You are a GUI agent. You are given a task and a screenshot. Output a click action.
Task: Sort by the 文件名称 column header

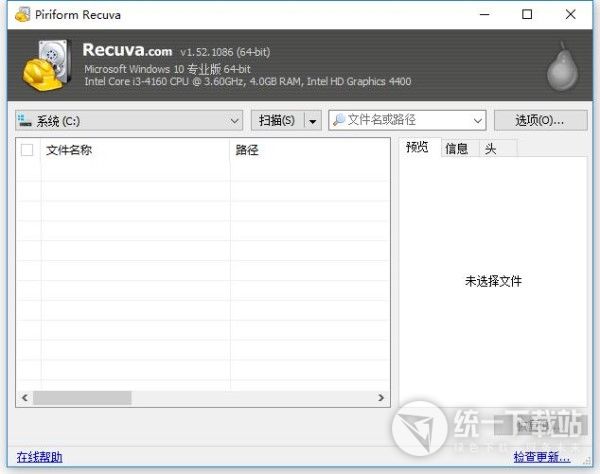(135, 150)
